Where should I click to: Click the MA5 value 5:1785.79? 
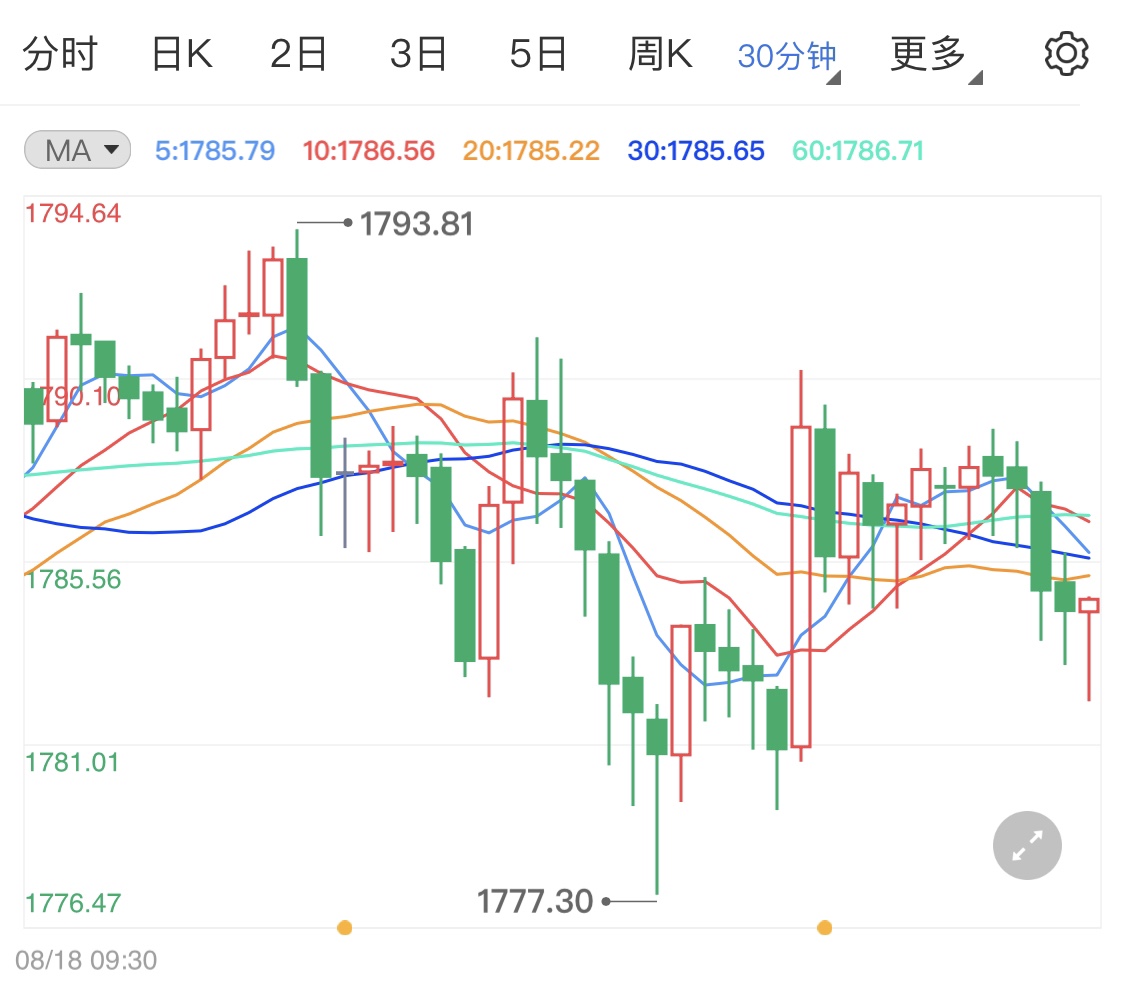(x=215, y=151)
